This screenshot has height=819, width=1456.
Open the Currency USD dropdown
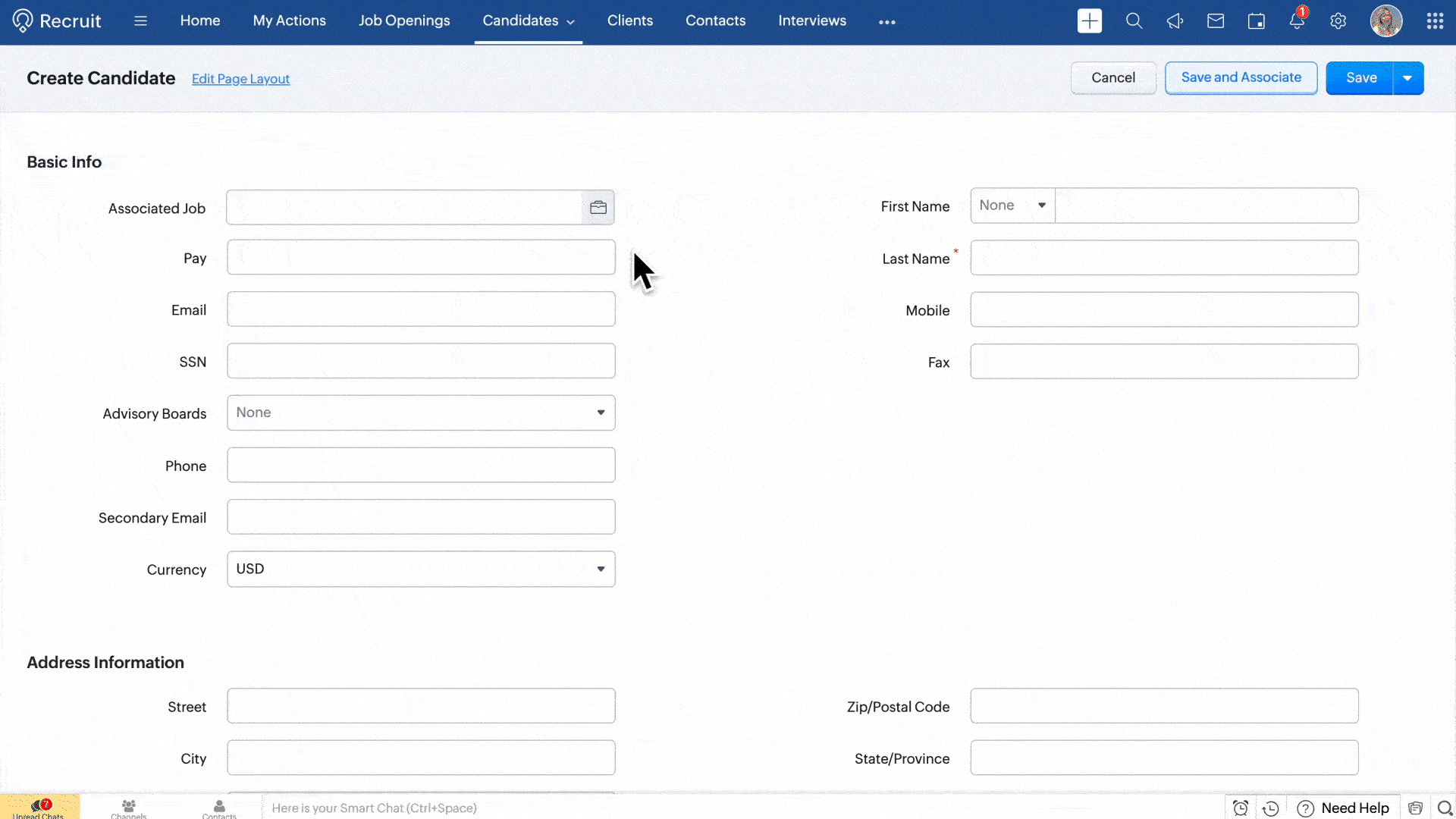tap(421, 569)
